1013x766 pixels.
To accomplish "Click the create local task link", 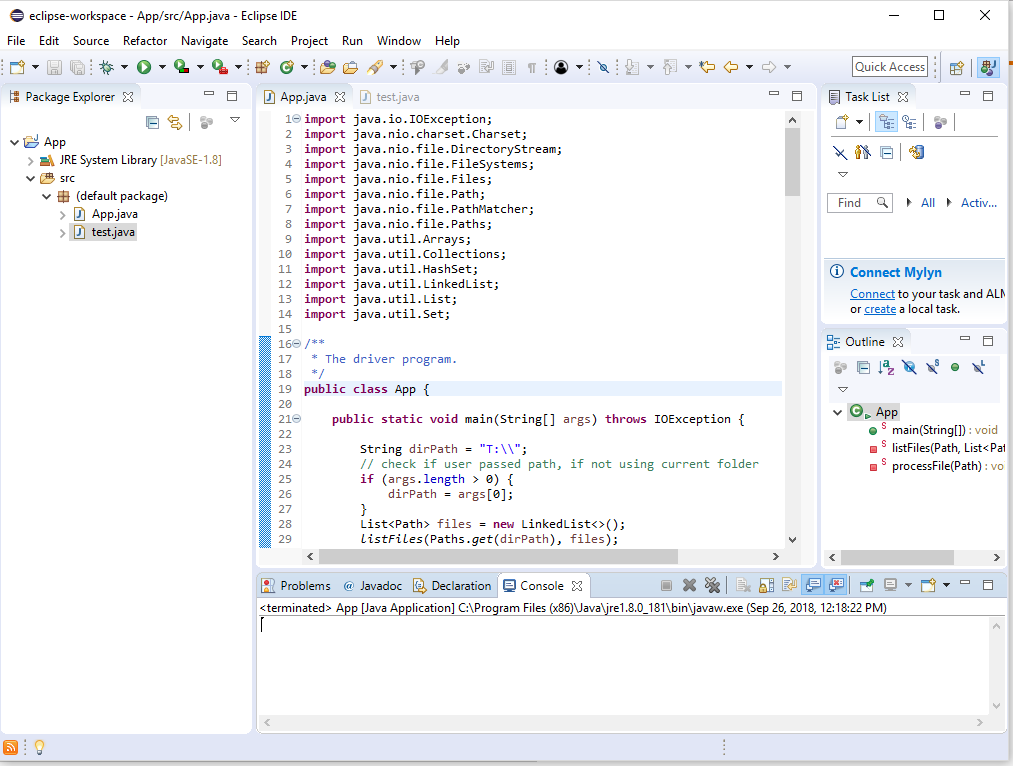I will click(x=880, y=309).
